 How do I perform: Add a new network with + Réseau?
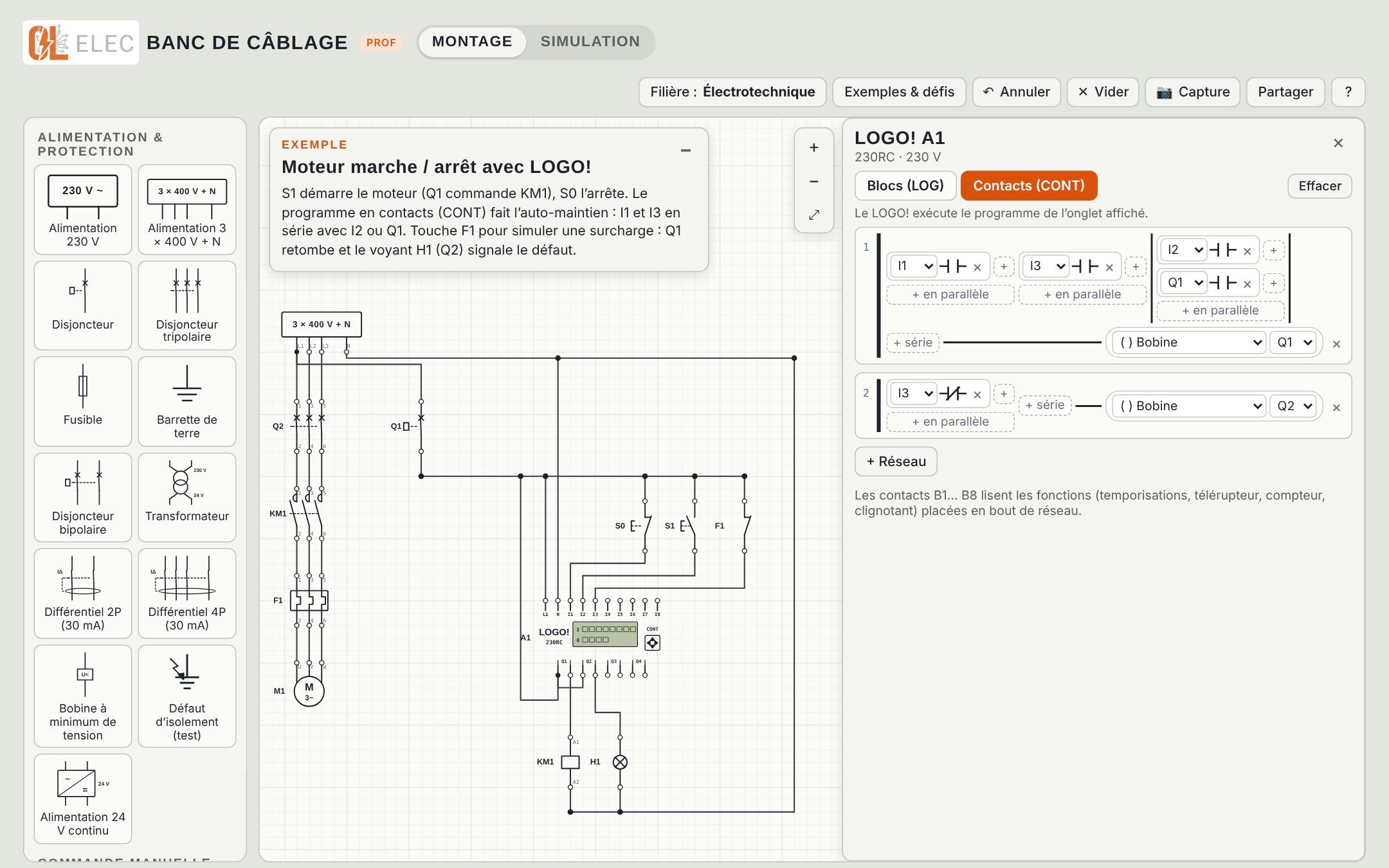pyautogui.click(x=896, y=462)
